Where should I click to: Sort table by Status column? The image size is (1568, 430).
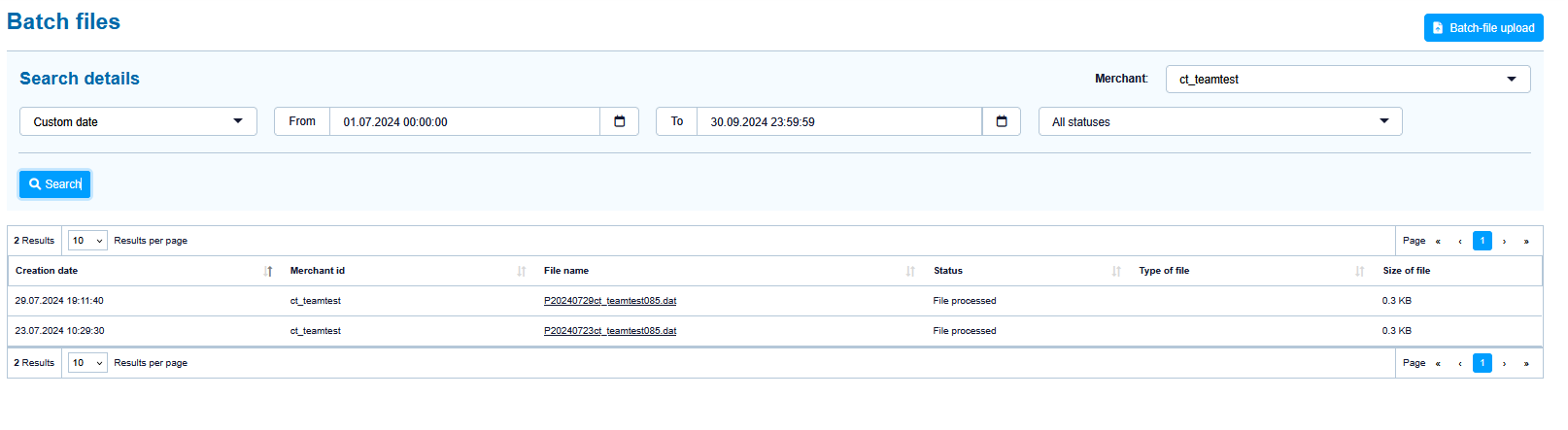[x=1116, y=272]
